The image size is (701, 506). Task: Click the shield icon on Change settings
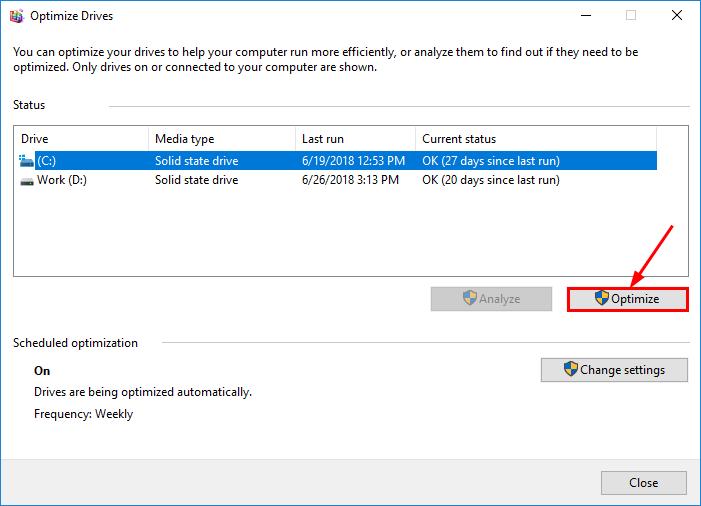pyautogui.click(x=570, y=369)
